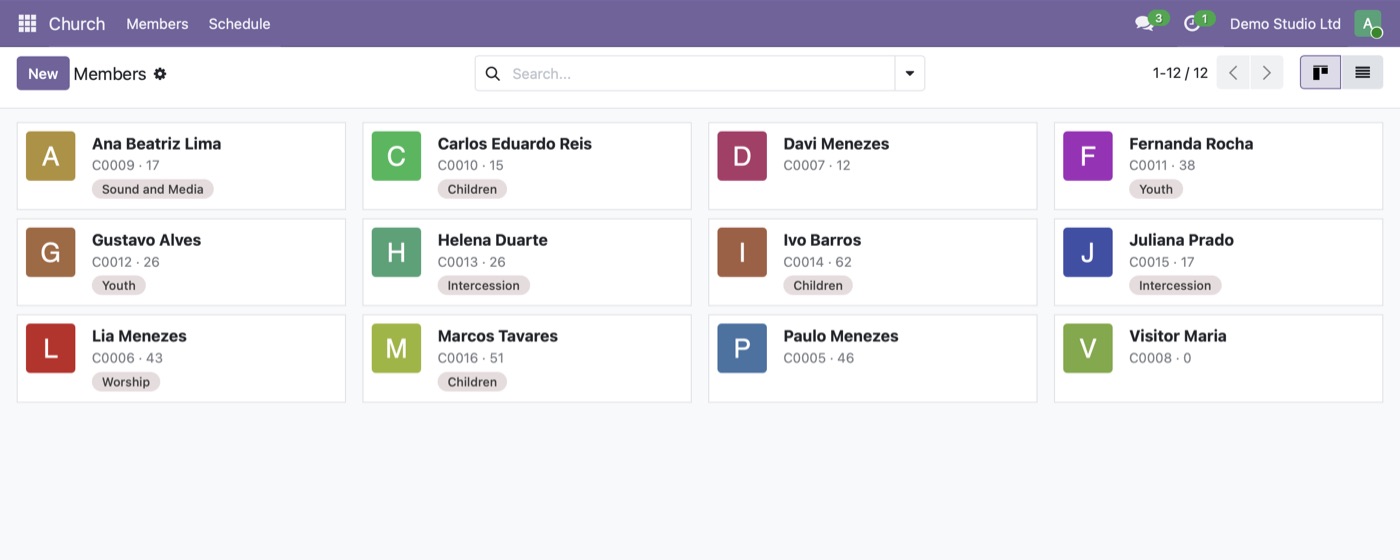Click Juliana Prado's Intercession tag
Image resolution: width=1400 pixels, height=560 pixels.
[1175, 285]
